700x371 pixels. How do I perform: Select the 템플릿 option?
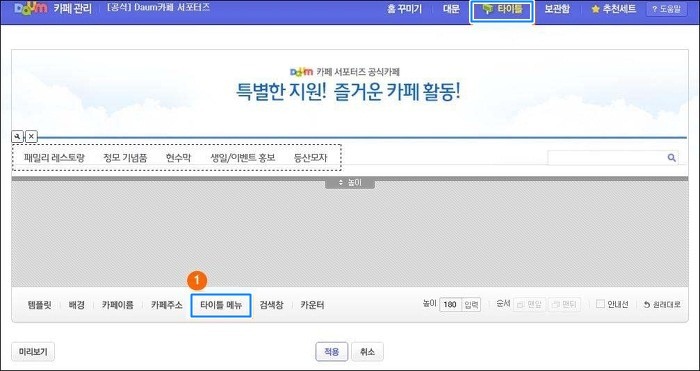click(x=39, y=305)
